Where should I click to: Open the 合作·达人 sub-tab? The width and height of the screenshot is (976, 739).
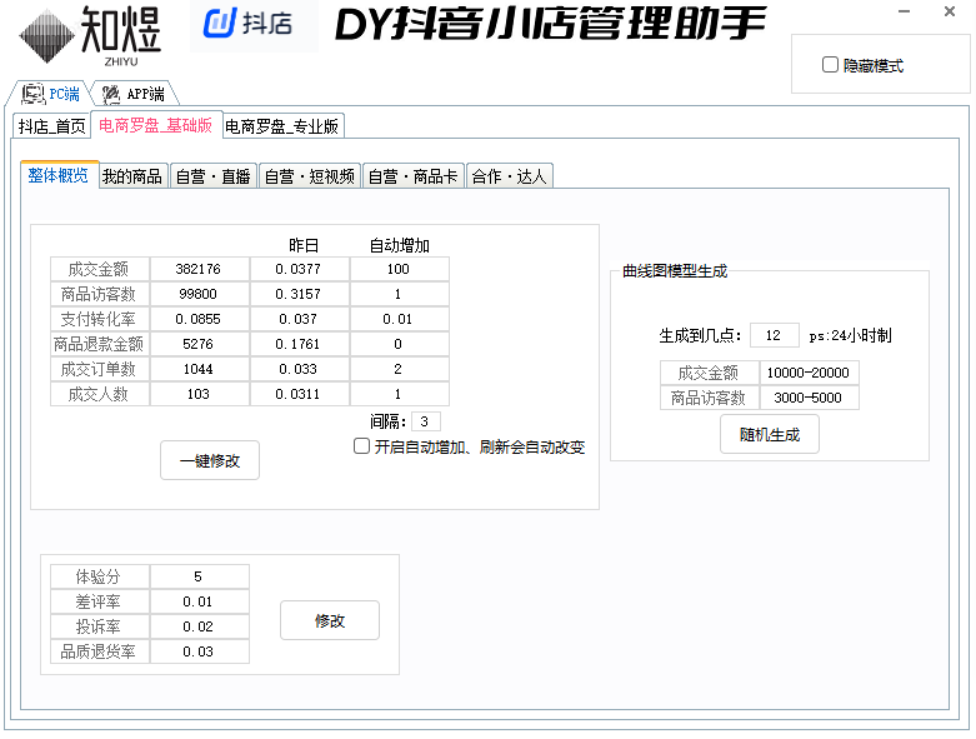coord(509,176)
